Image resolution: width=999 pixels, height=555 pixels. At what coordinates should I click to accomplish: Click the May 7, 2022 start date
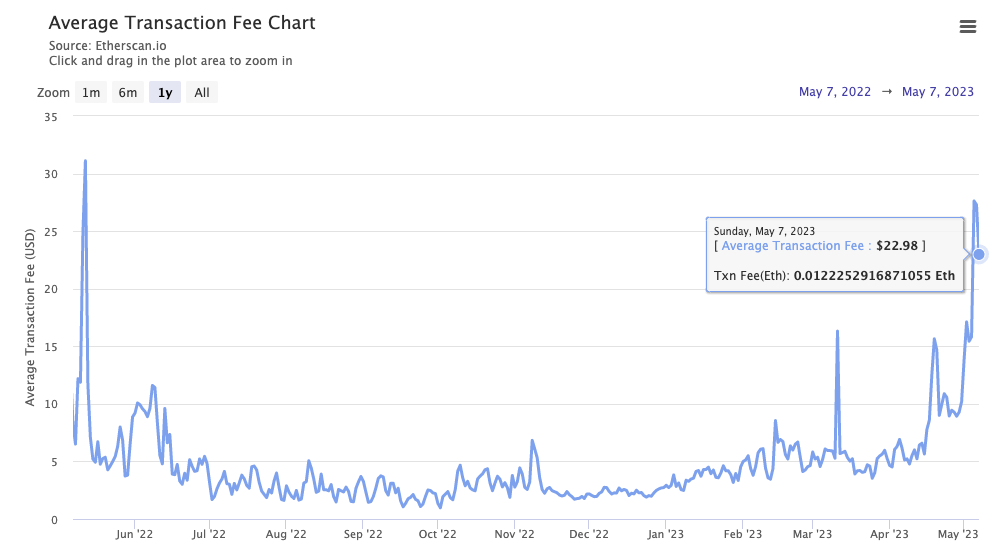tap(834, 92)
